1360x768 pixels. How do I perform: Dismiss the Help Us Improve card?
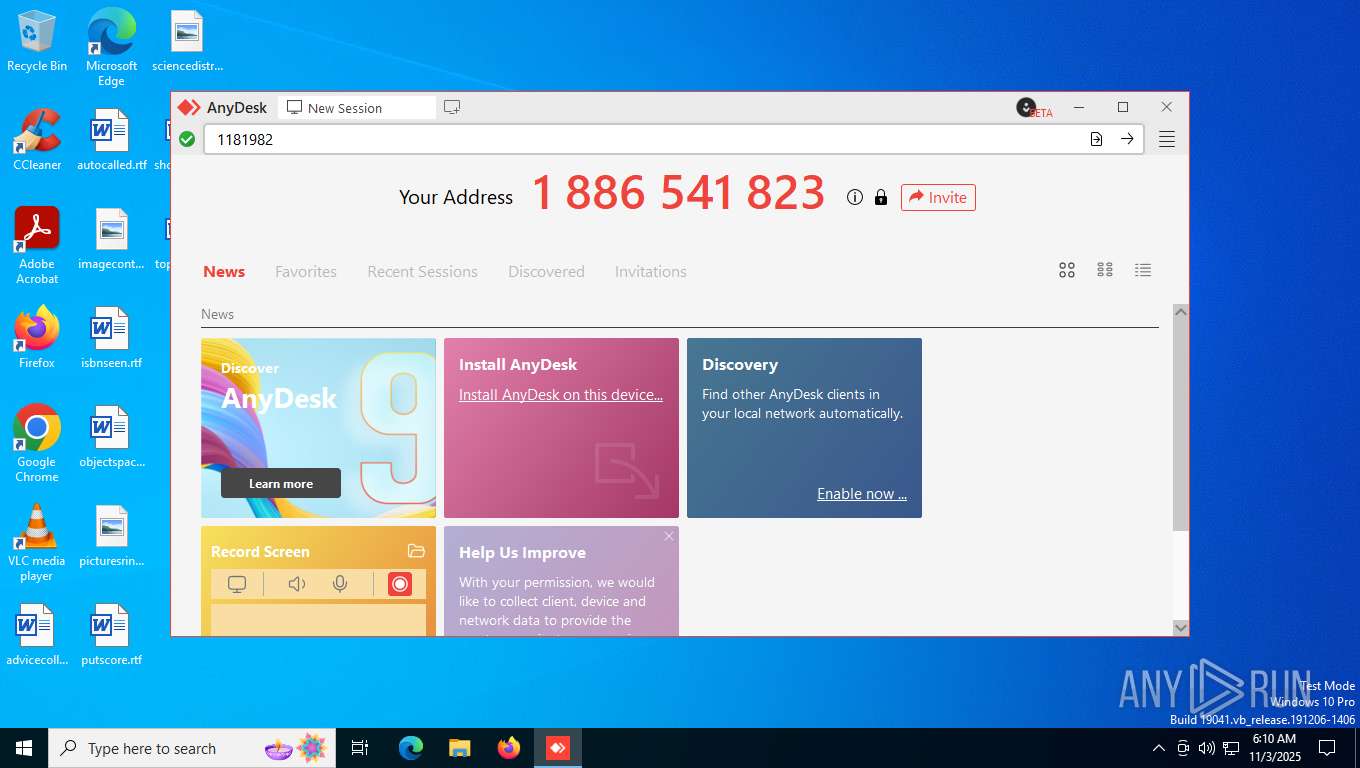(x=669, y=537)
